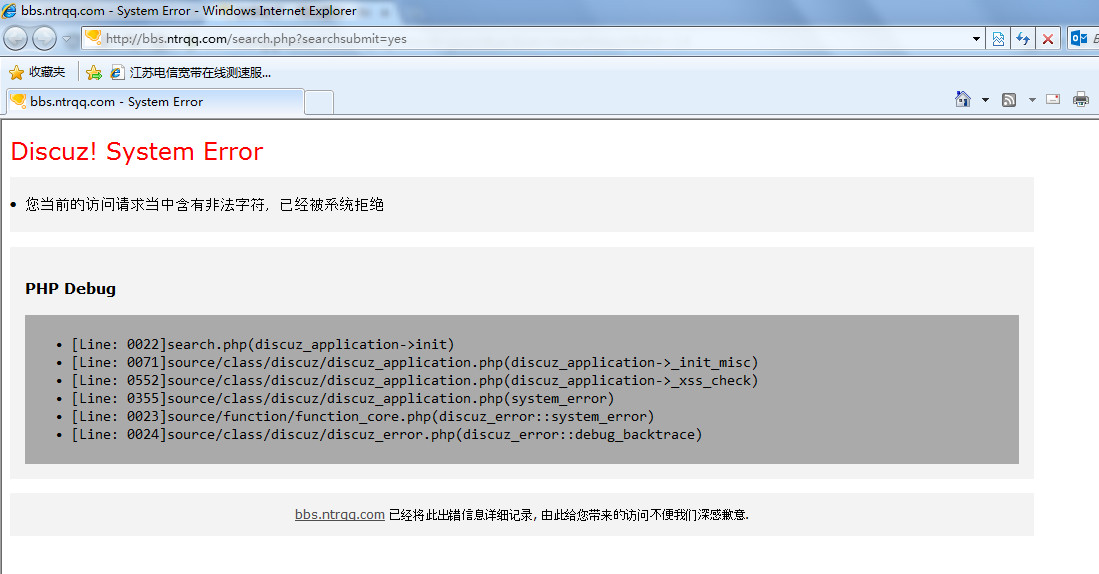1099x574 pixels.
Task: Click the Outlook search provider icon
Action: (1079, 39)
